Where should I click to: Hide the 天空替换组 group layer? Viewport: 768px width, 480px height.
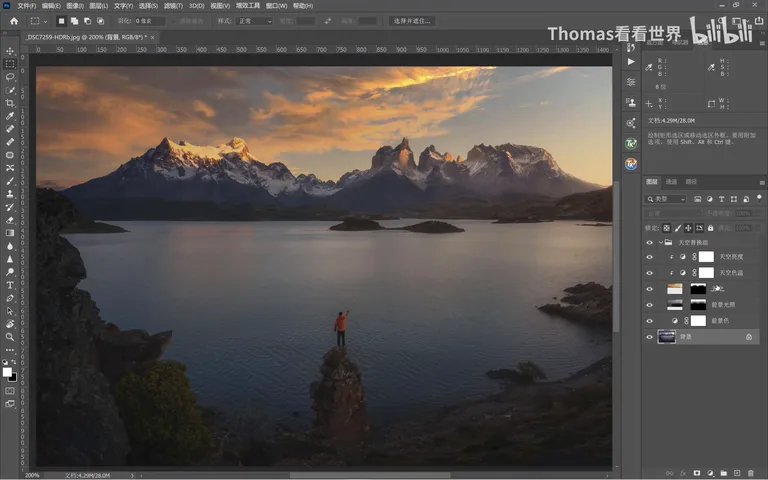click(x=649, y=242)
